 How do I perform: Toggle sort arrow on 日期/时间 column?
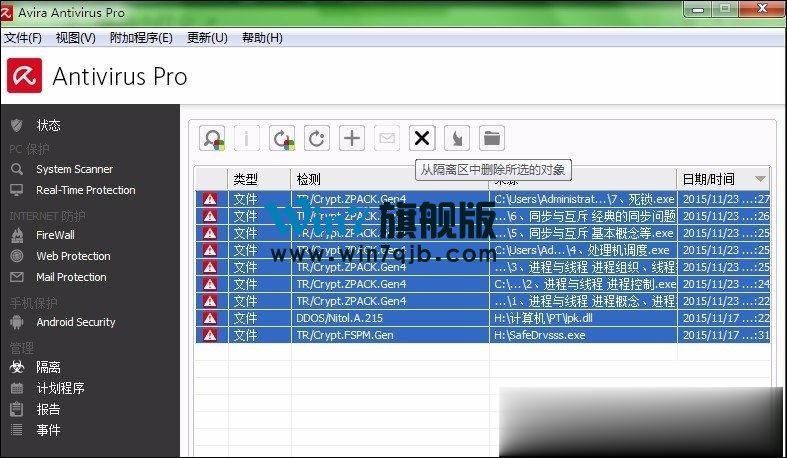760,179
